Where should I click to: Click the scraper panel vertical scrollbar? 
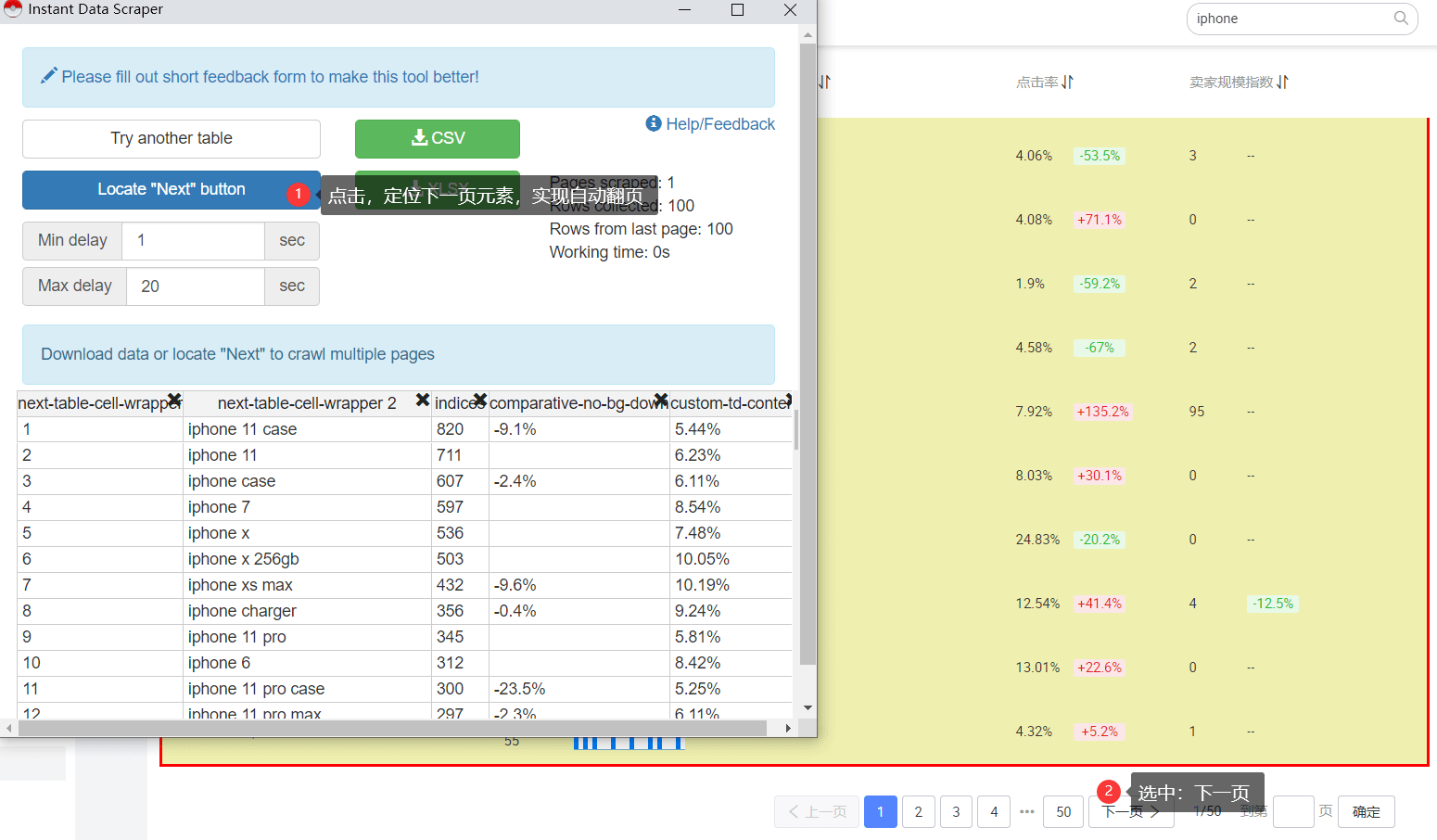coord(808,352)
